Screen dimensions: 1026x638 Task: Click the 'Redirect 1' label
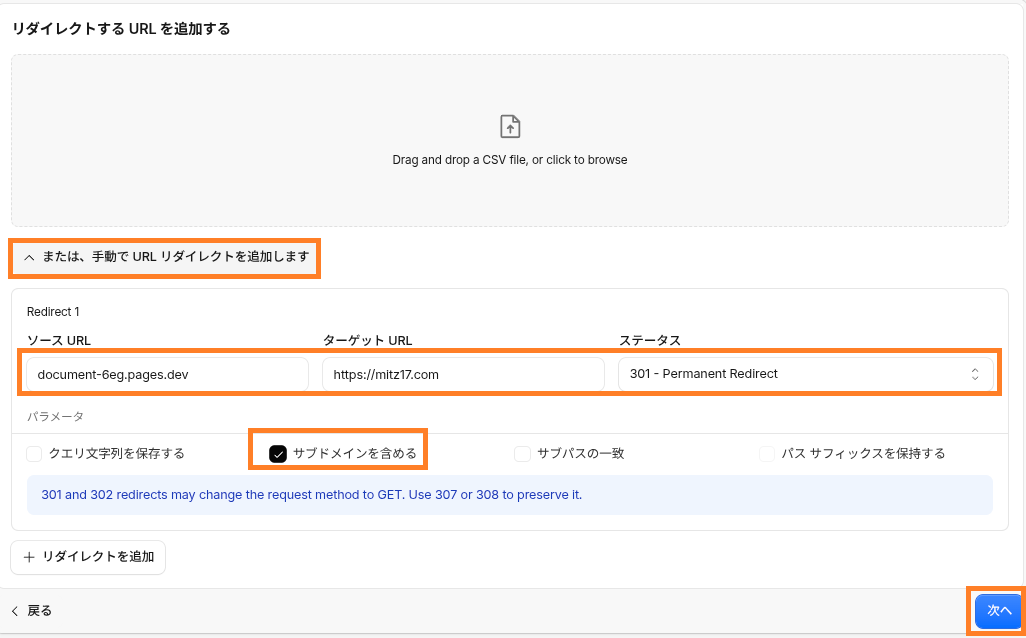click(53, 311)
